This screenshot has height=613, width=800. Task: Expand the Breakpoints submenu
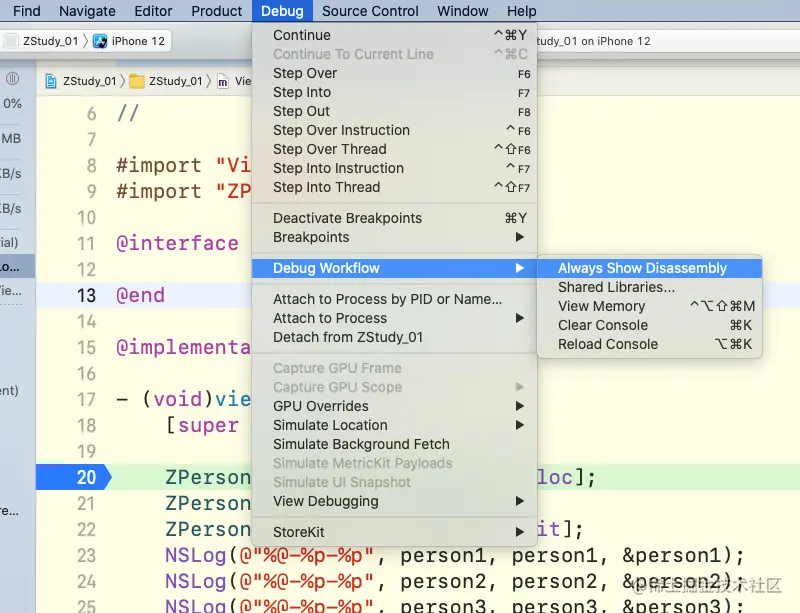[394, 237]
